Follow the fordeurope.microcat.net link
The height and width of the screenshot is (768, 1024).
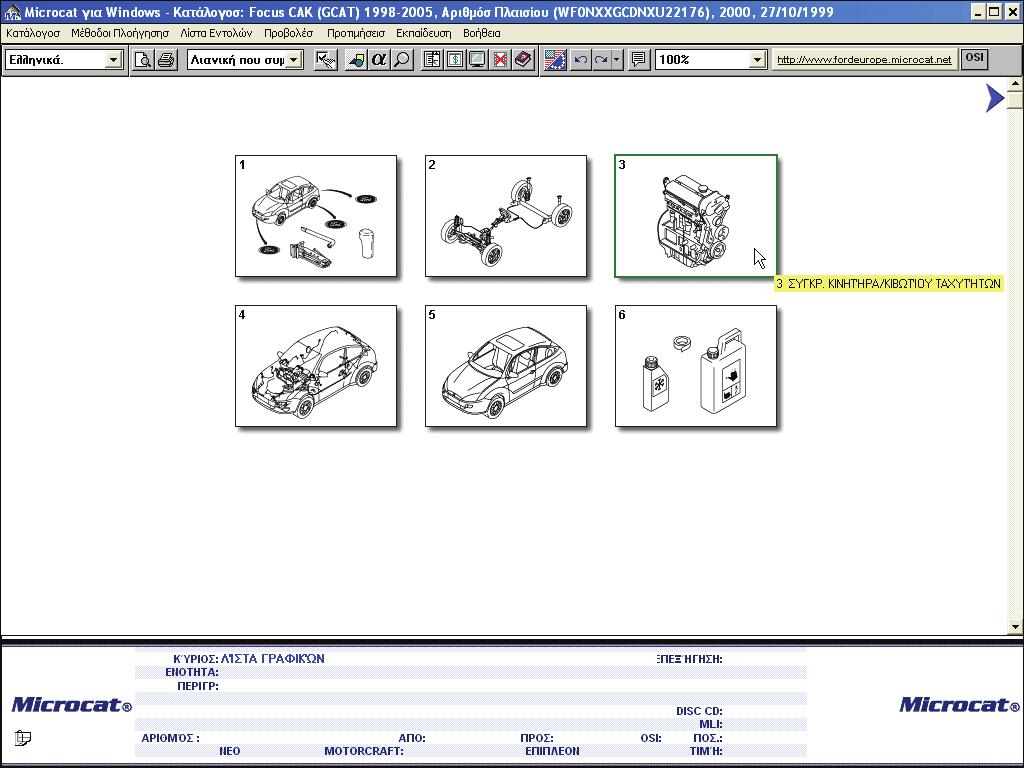864,59
